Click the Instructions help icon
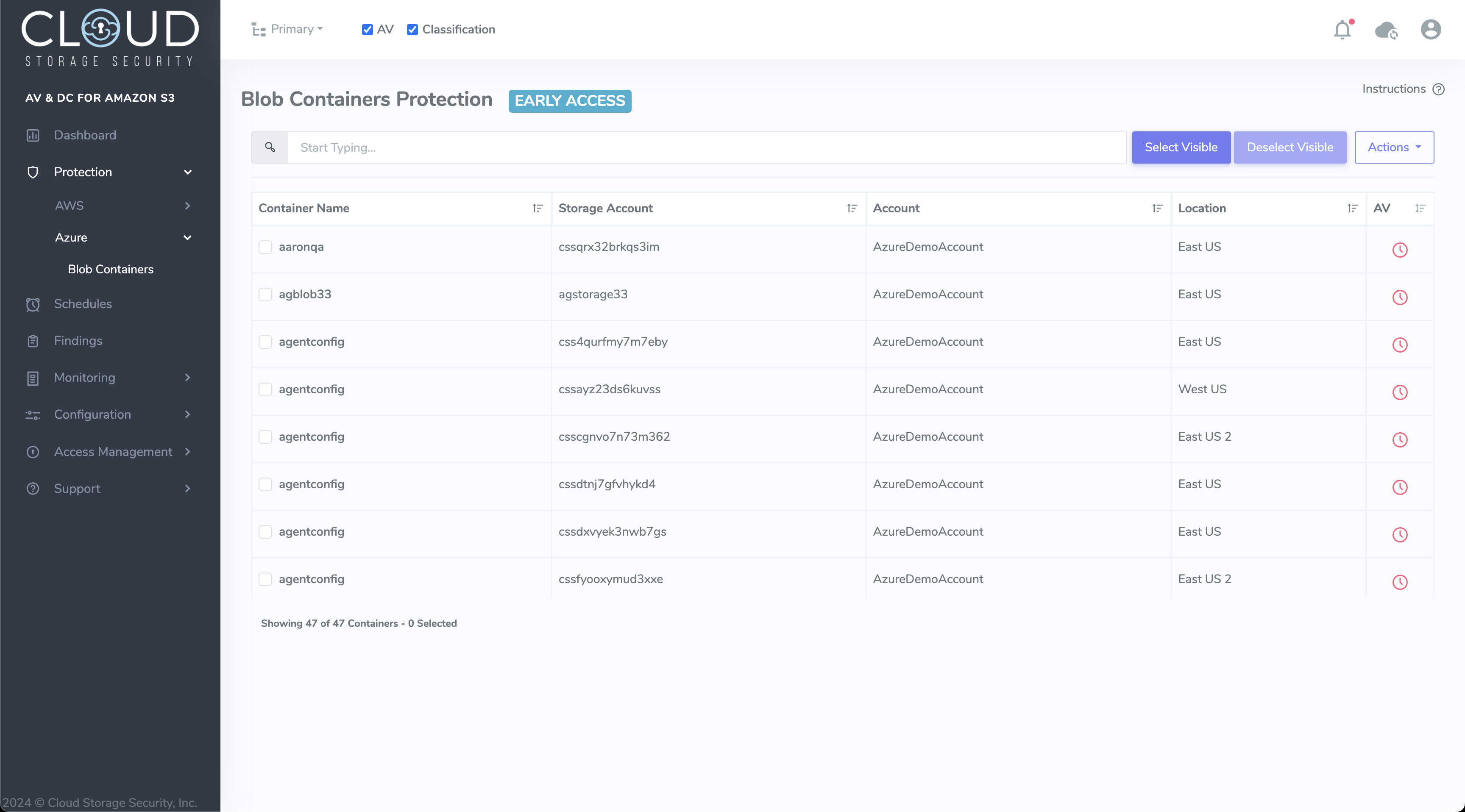 (1439, 89)
